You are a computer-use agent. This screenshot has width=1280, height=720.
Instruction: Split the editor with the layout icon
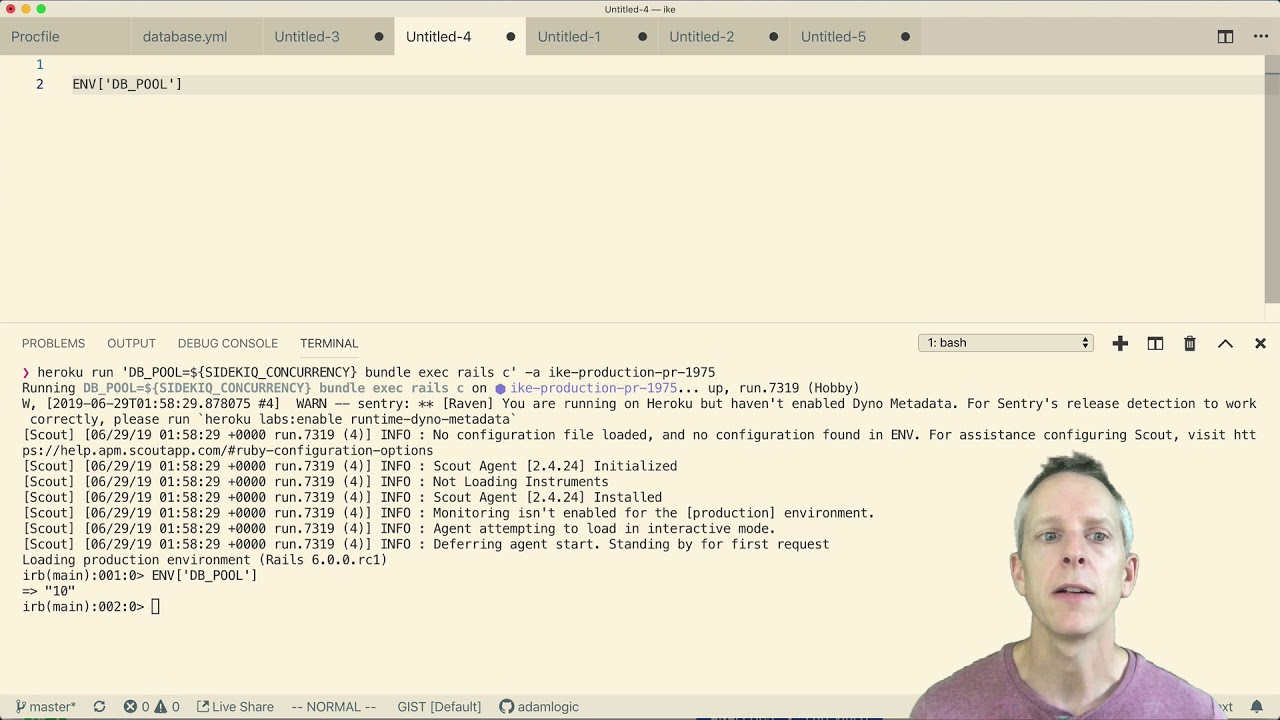tap(1225, 37)
